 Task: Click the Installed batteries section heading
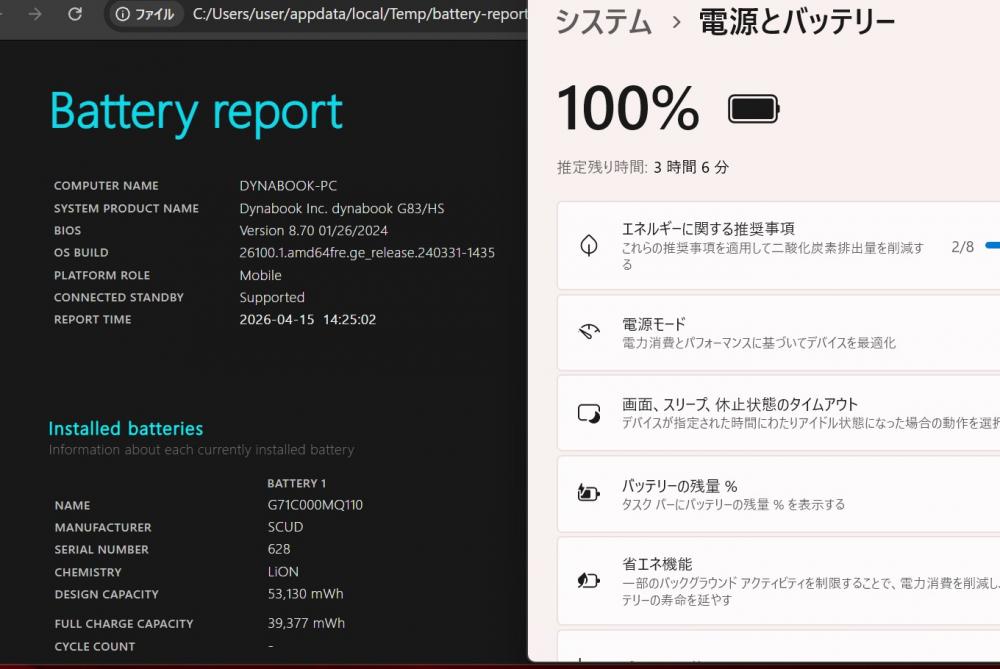coord(126,429)
